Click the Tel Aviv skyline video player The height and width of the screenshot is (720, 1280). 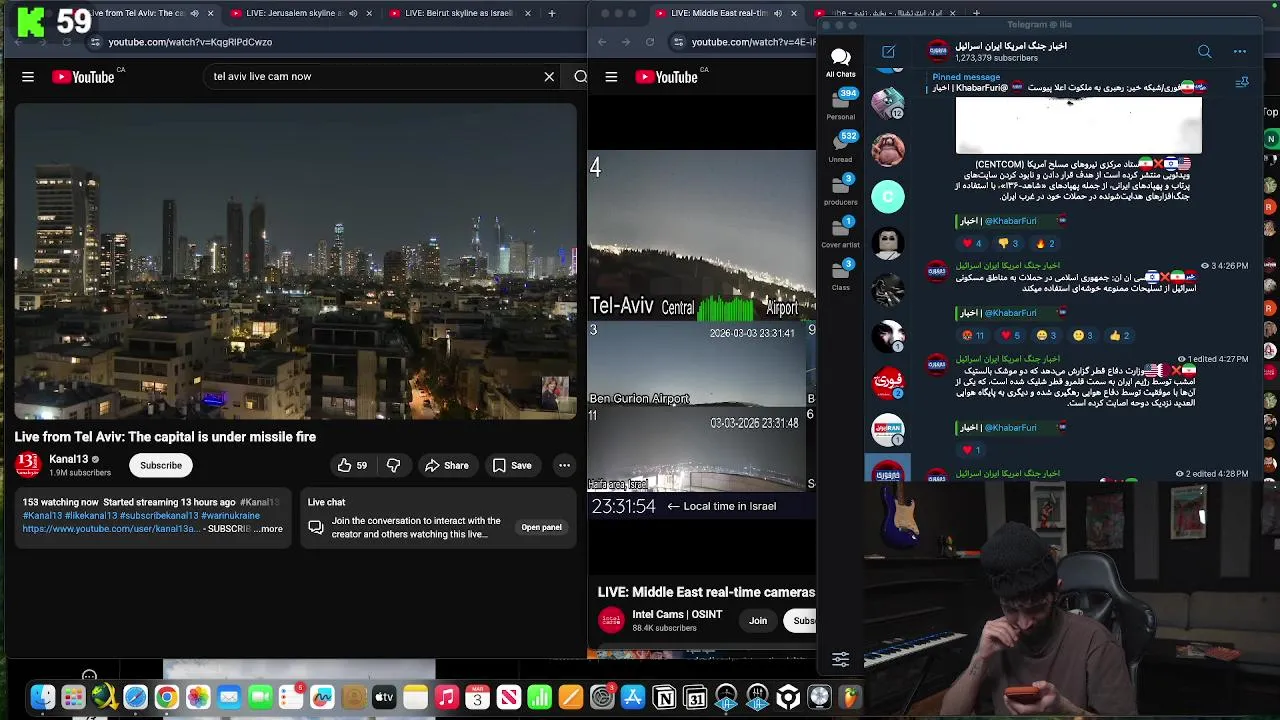pyautogui.click(x=295, y=262)
